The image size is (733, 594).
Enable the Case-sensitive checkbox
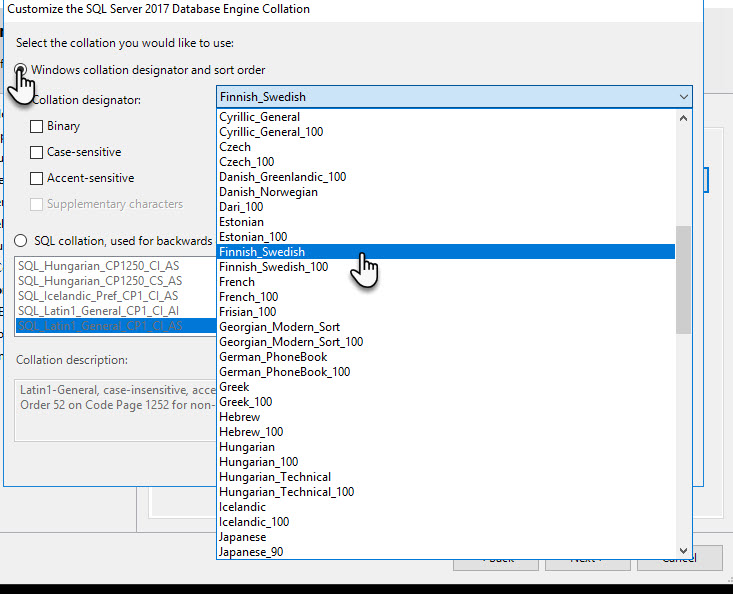36,152
